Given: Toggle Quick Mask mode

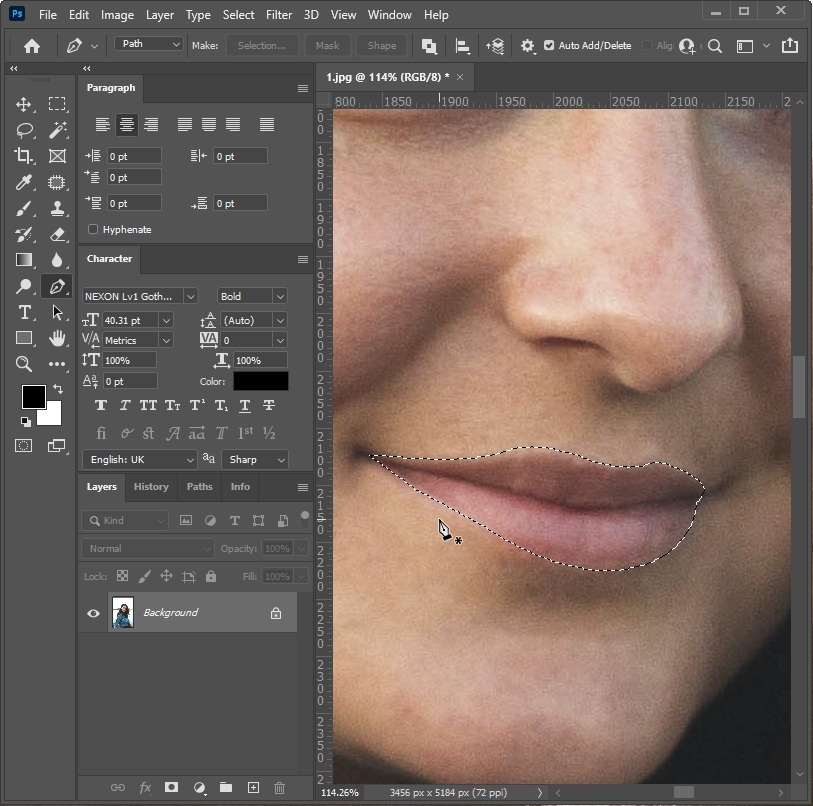Looking at the screenshot, I should [x=23, y=446].
